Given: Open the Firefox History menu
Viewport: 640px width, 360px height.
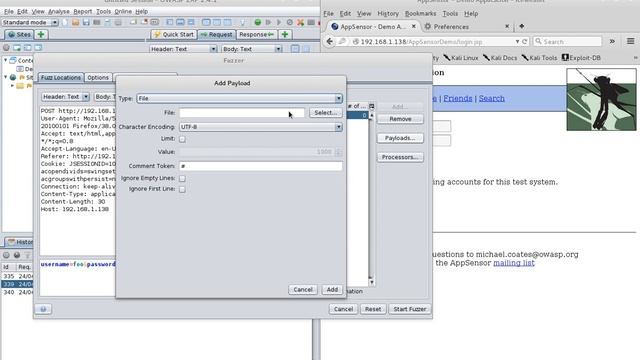Looking at the screenshot, I should pos(388,13).
